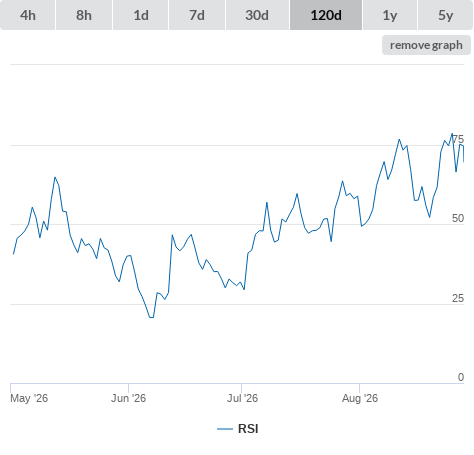474x455 pixels.
Task: Click the Aug '26 axis label
Action: click(360, 398)
